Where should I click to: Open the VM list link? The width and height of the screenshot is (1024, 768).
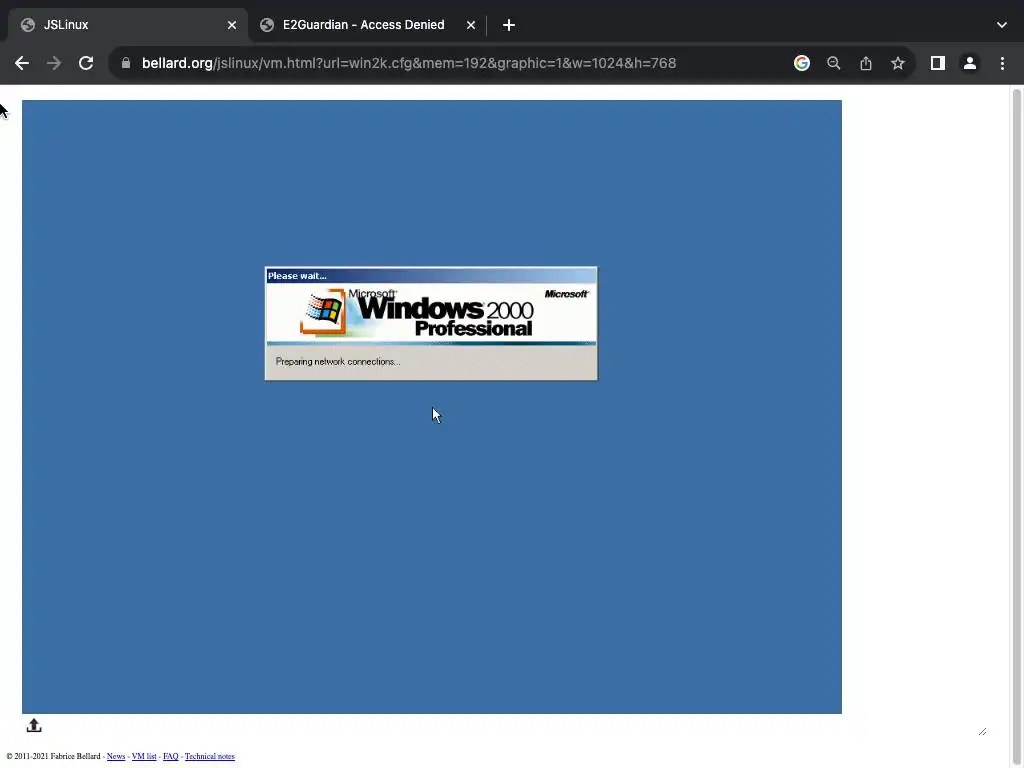pyautogui.click(x=144, y=756)
